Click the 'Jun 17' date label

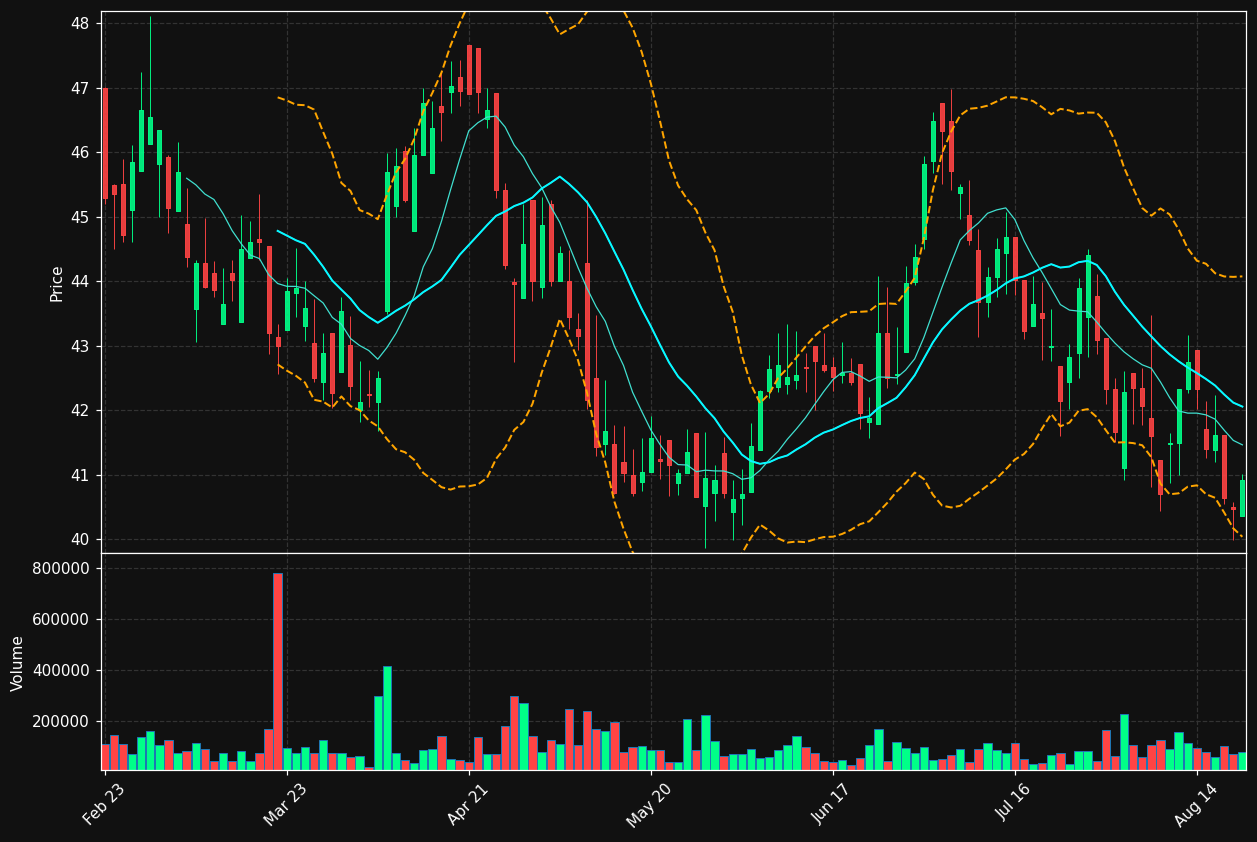coord(833,803)
